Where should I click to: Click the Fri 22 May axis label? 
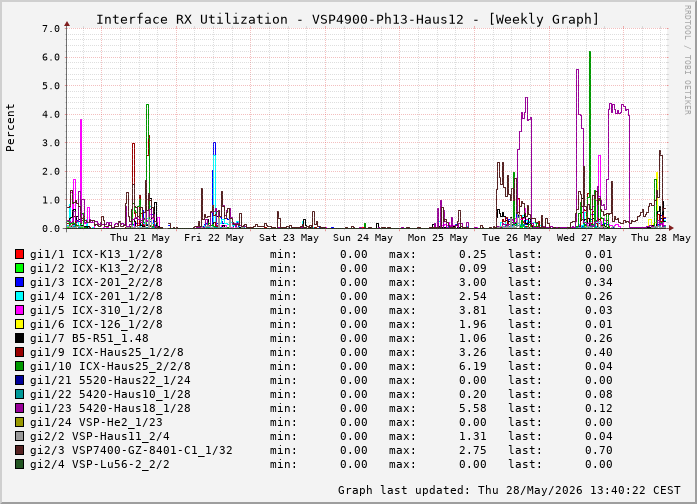click(x=214, y=238)
